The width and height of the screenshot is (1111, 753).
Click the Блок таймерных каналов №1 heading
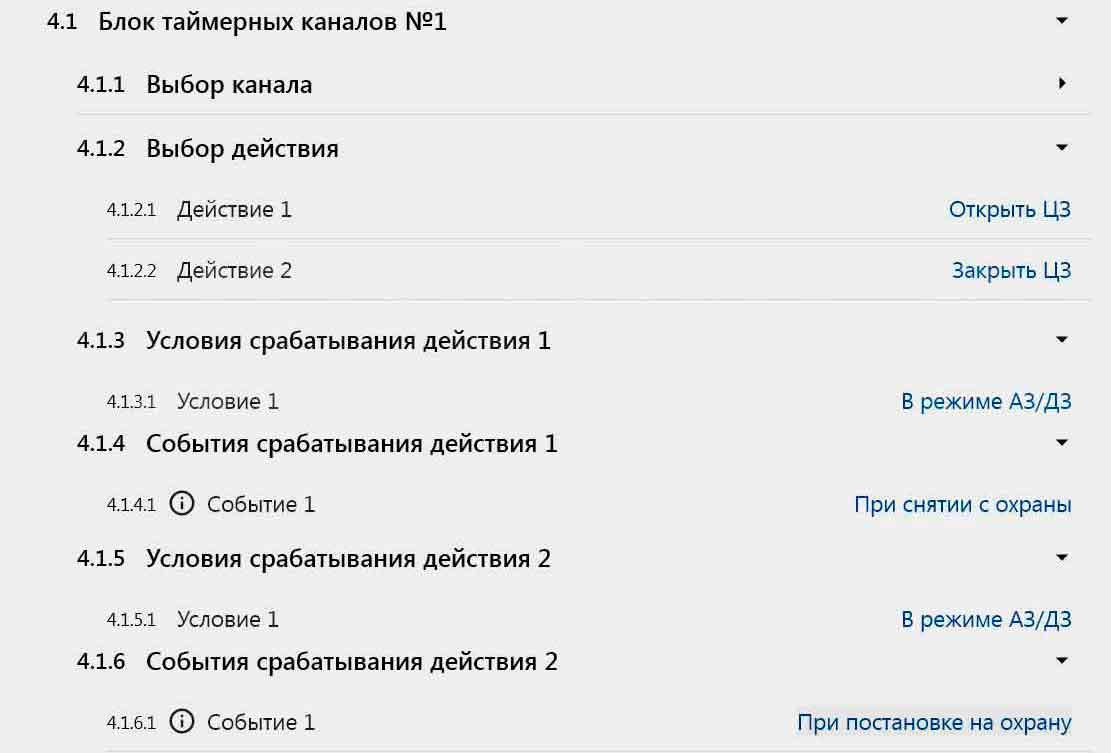pos(272,22)
